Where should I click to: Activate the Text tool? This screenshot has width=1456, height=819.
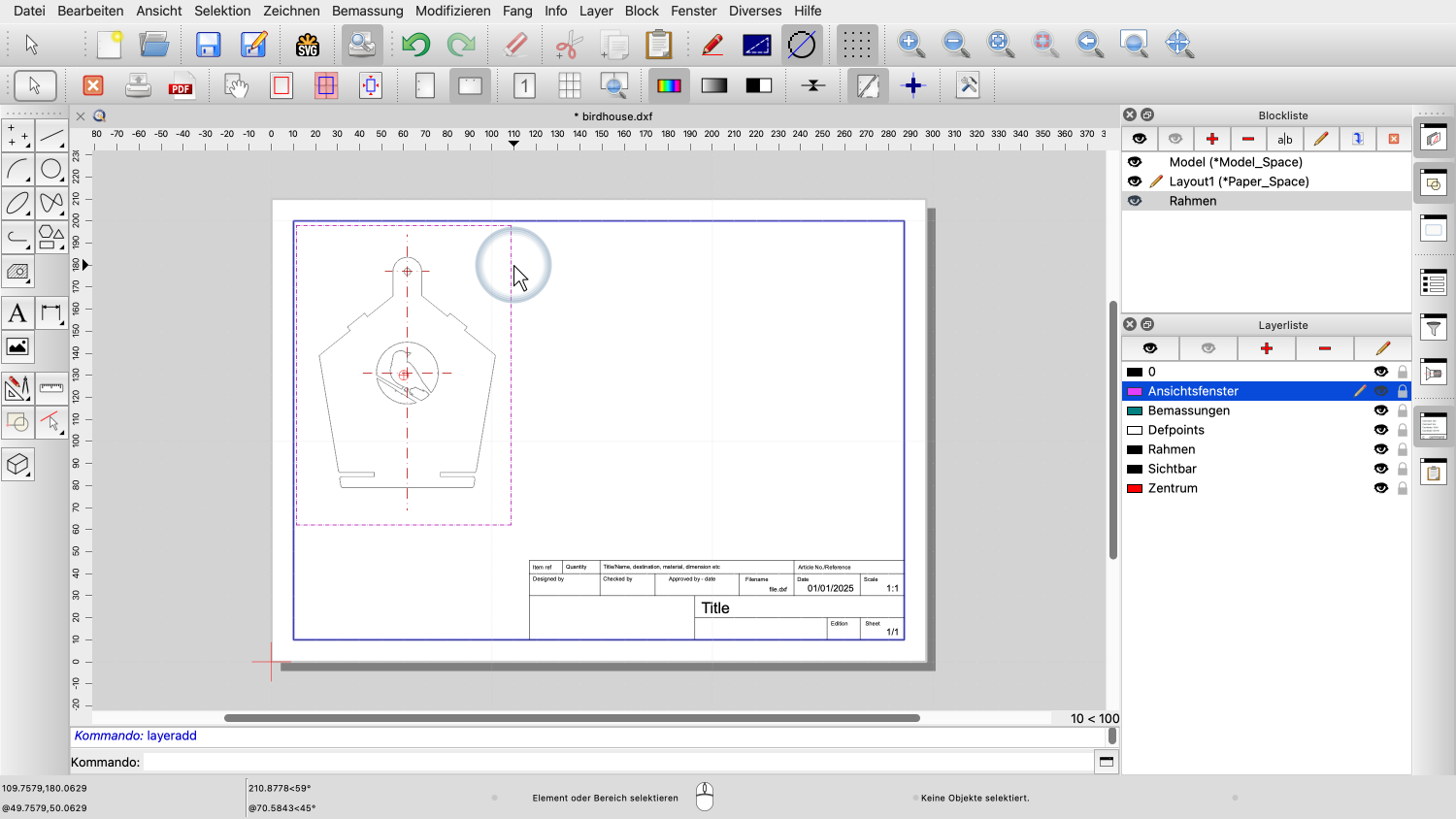tap(17, 312)
